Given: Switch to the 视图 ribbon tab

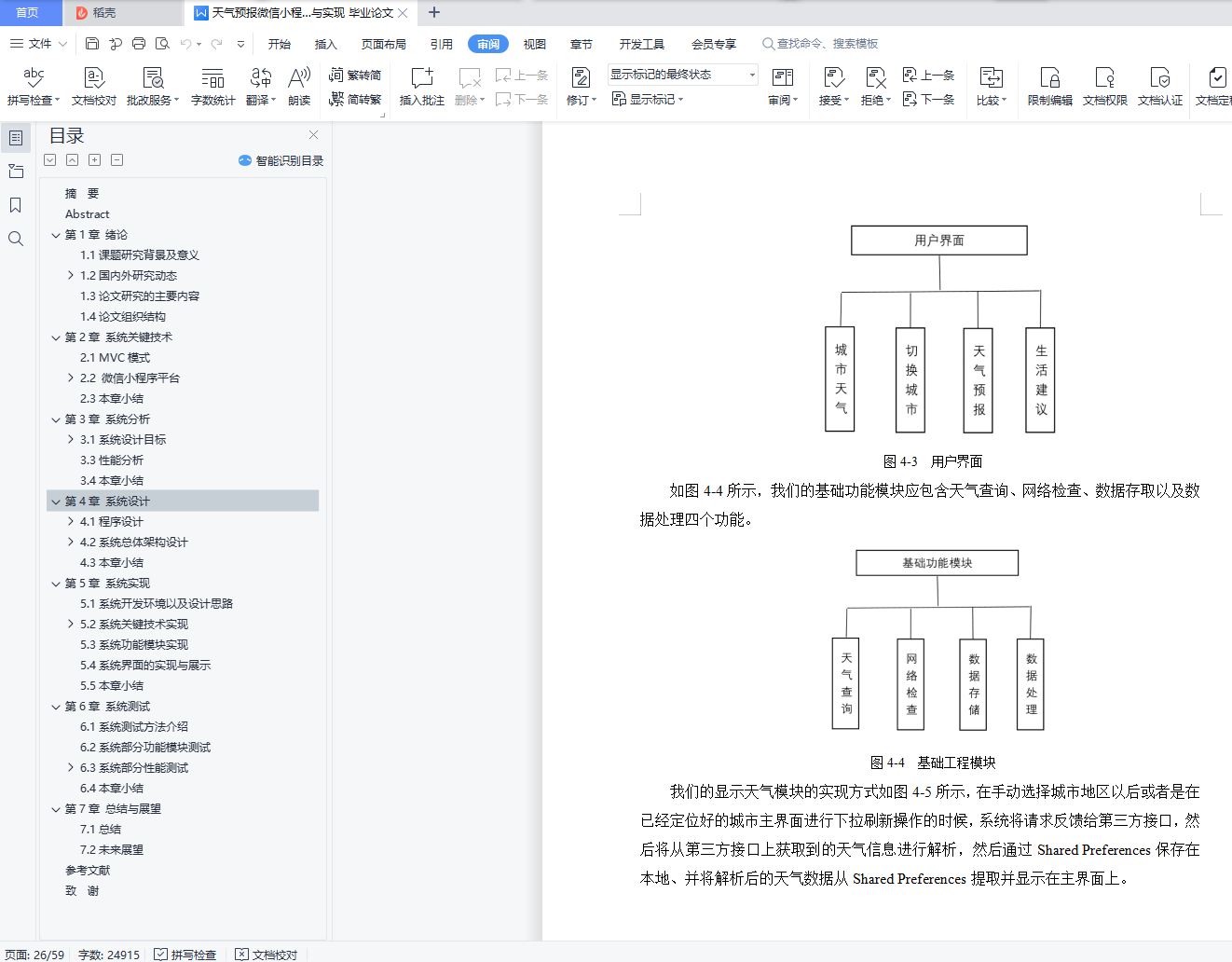Looking at the screenshot, I should (x=535, y=44).
